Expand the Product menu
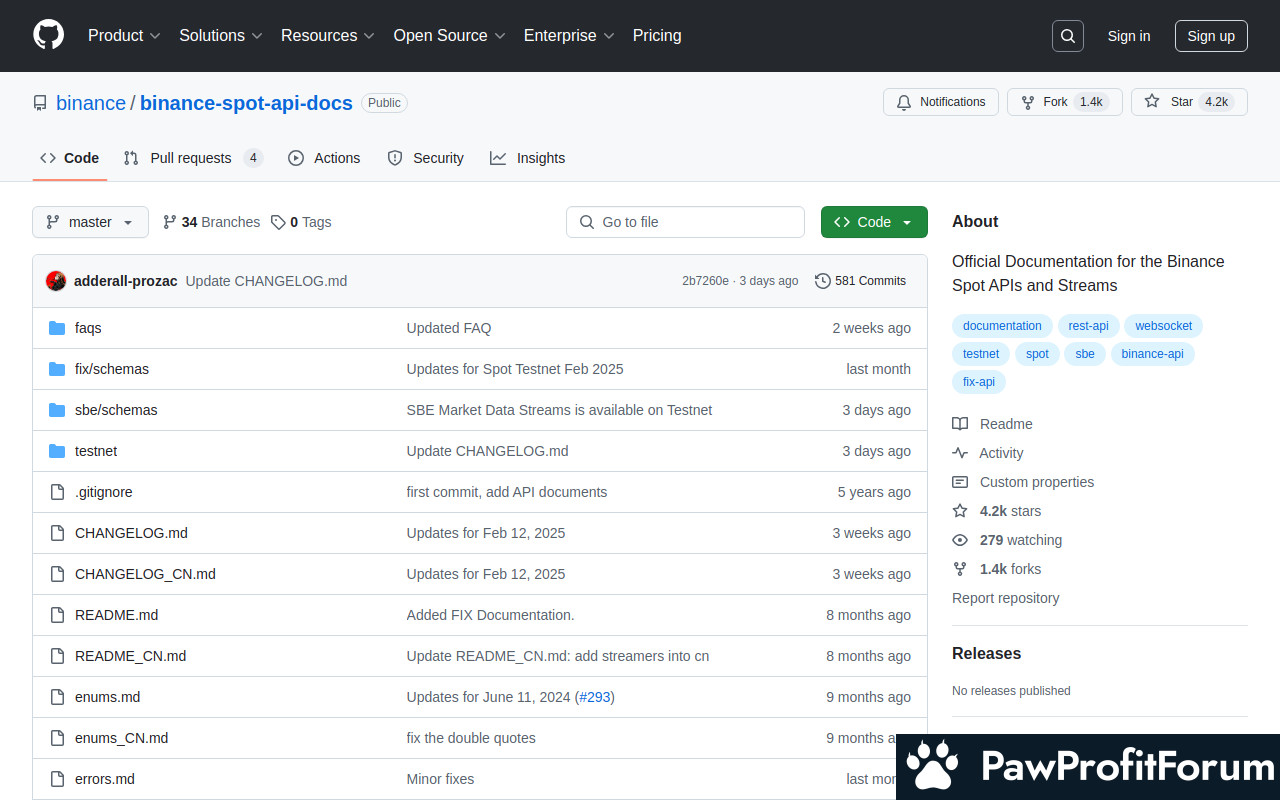This screenshot has width=1280, height=800. tap(124, 35)
